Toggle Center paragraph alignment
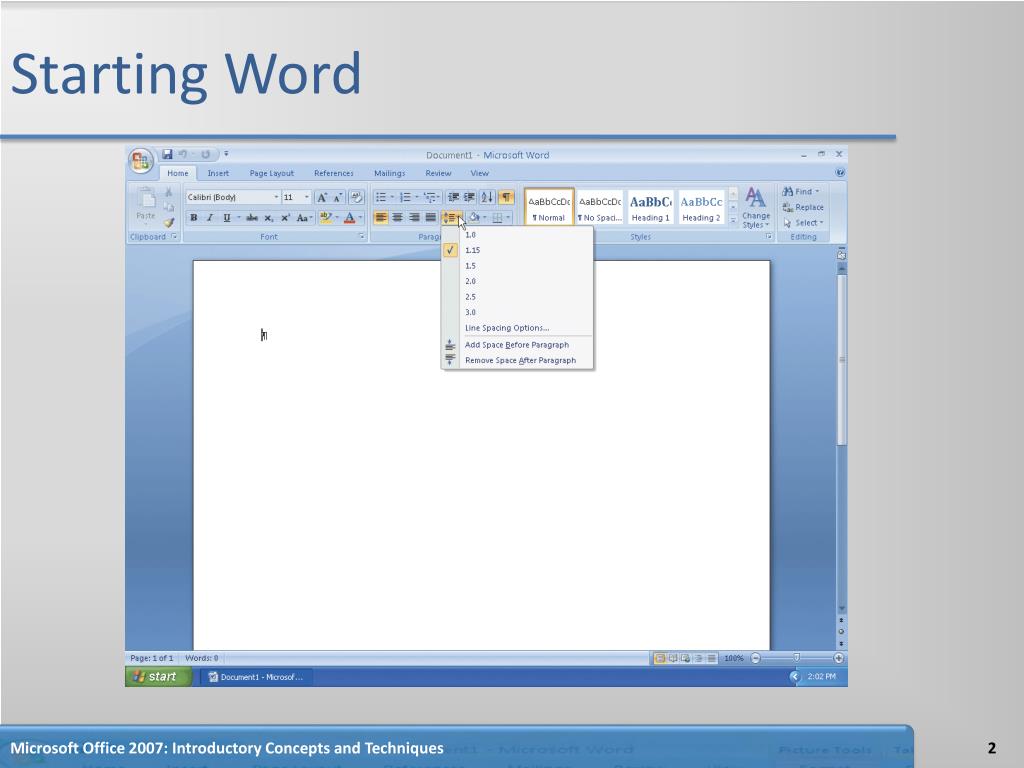This screenshot has height=768, width=1024. coord(397,217)
